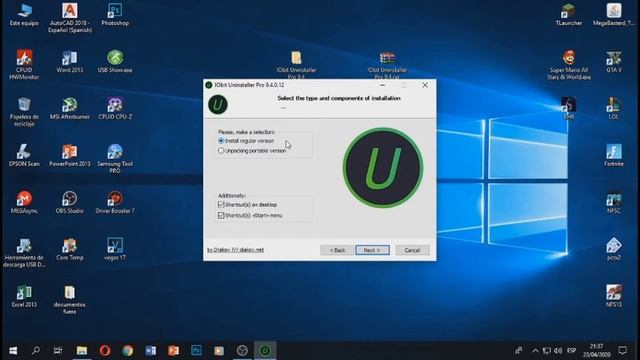Cancel the installation

412,250
